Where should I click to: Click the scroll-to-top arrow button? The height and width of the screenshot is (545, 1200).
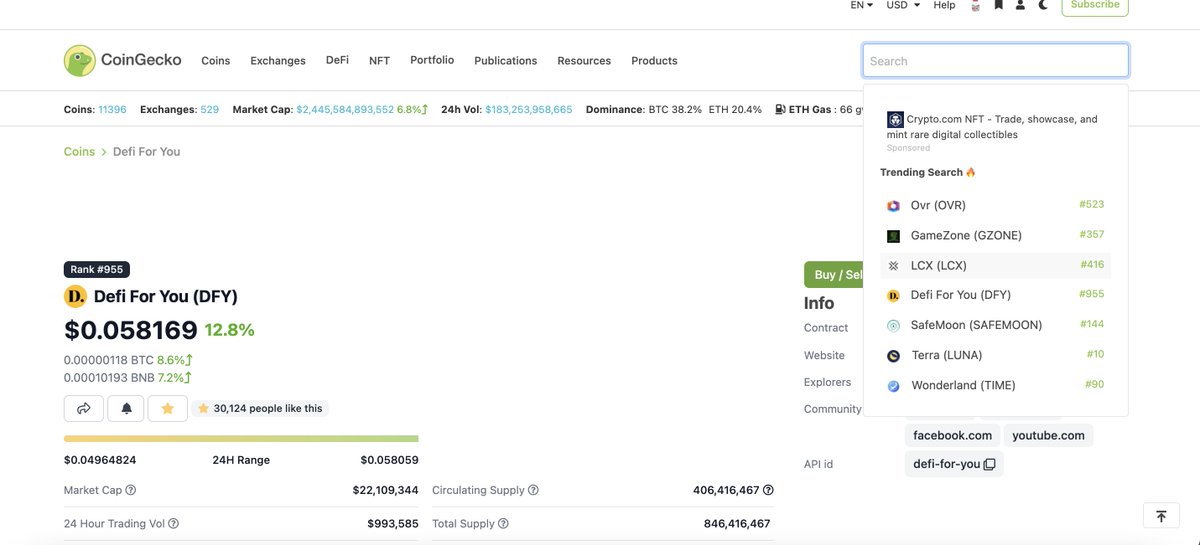pos(1161,516)
